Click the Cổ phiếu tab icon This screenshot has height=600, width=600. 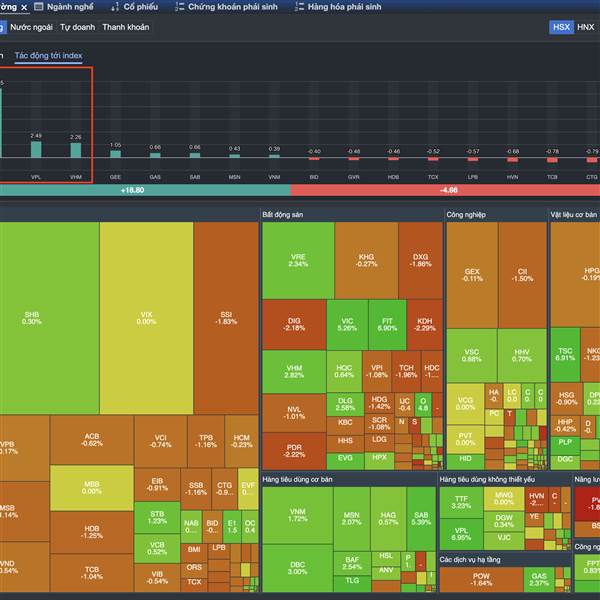tap(115, 7)
